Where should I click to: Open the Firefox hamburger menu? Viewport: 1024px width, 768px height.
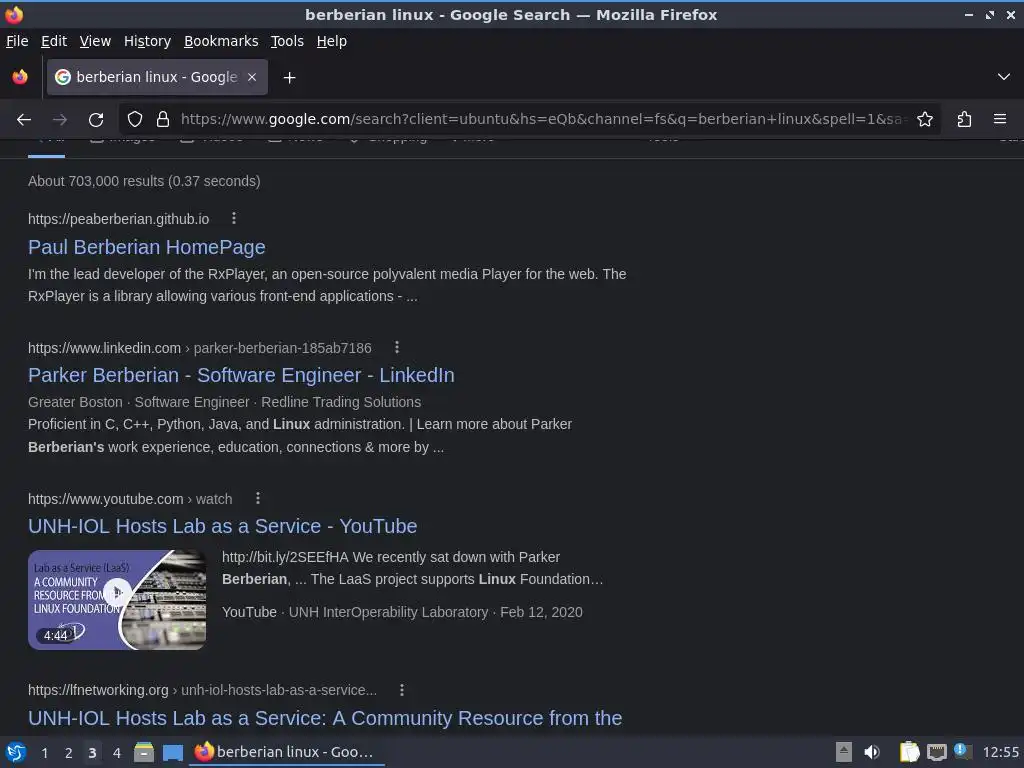(x=1000, y=120)
